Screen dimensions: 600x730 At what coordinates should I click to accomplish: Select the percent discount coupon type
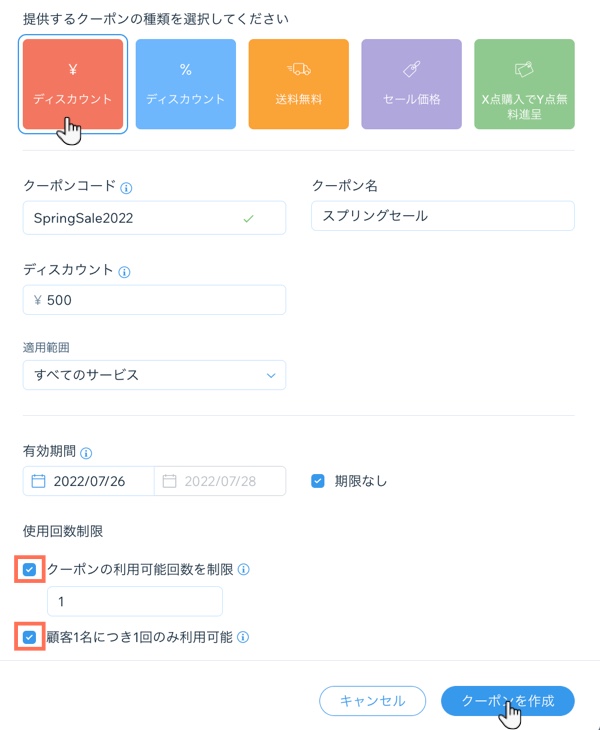coord(185,85)
